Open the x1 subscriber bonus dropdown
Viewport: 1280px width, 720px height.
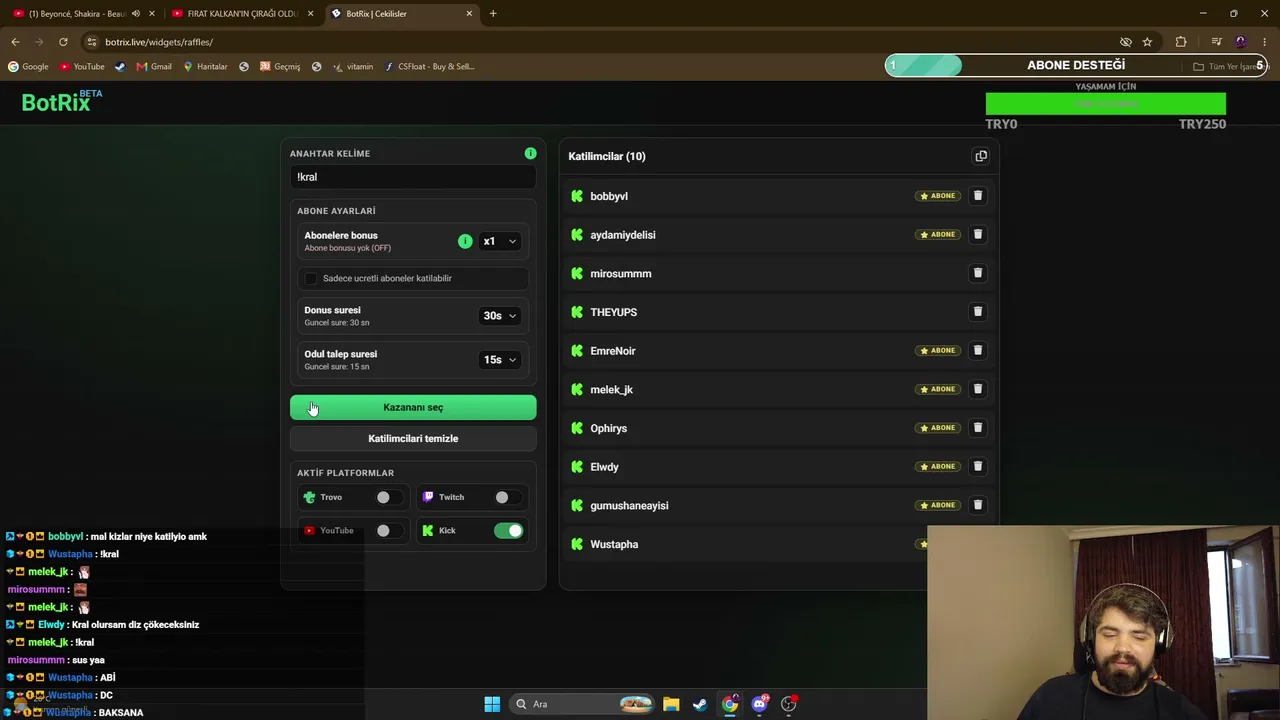click(x=499, y=241)
